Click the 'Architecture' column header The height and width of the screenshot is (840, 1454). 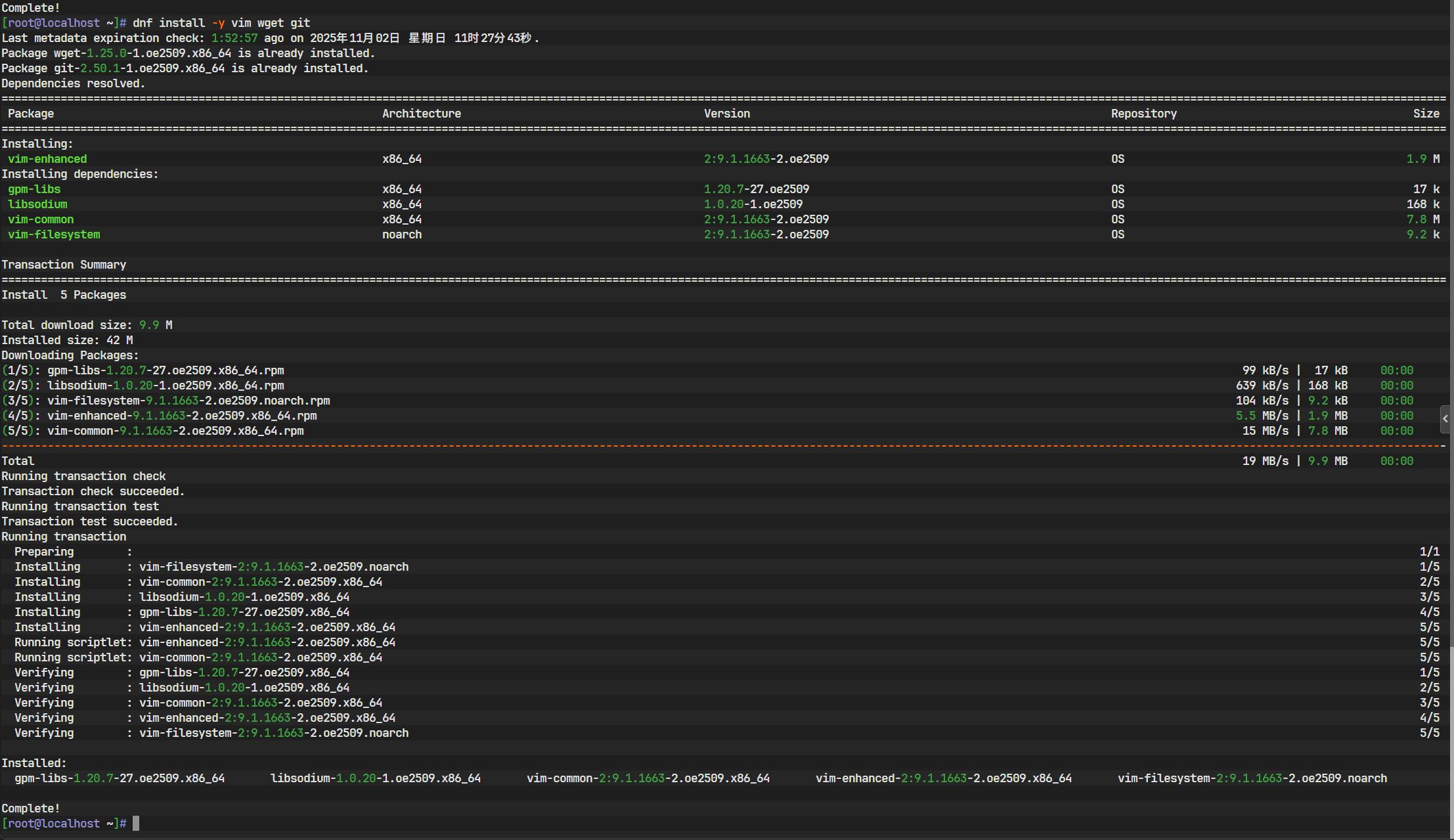click(421, 114)
